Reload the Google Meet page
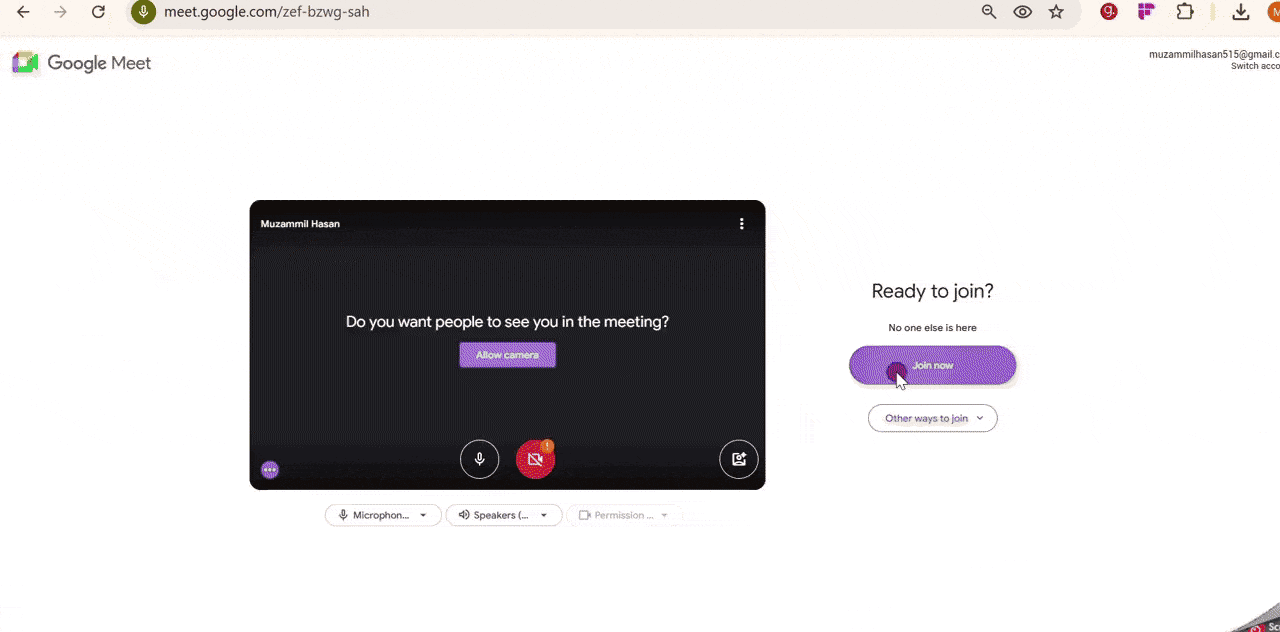The image size is (1280, 632). 98,12
